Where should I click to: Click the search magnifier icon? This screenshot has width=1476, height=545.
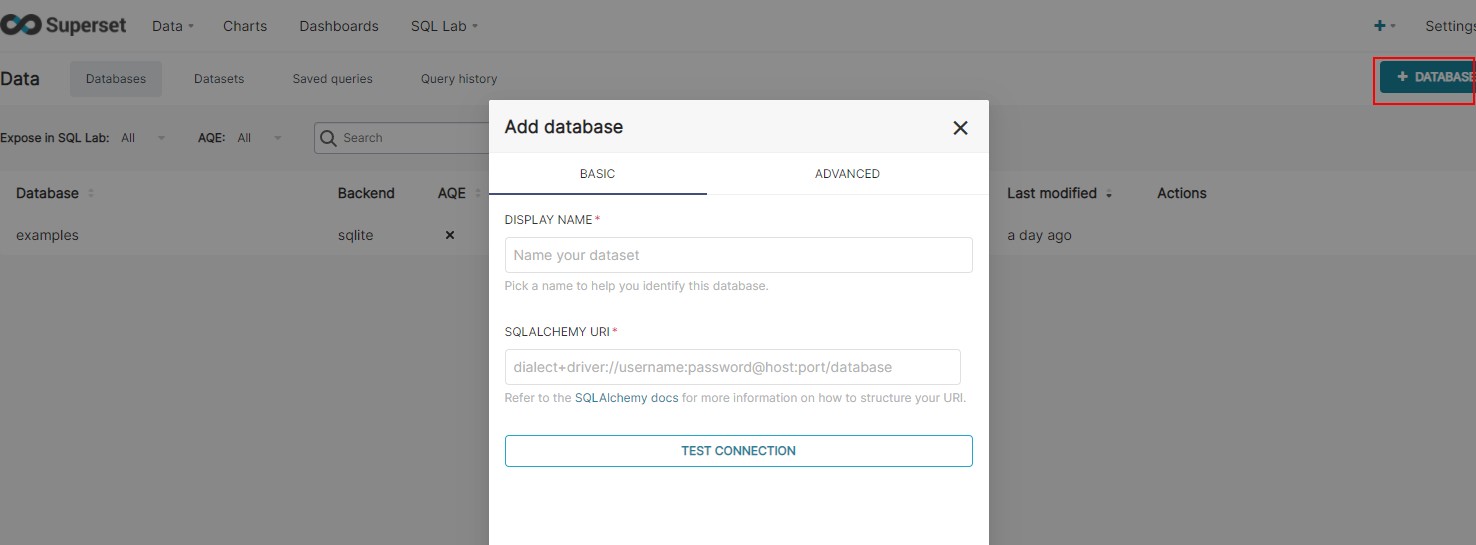point(328,138)
